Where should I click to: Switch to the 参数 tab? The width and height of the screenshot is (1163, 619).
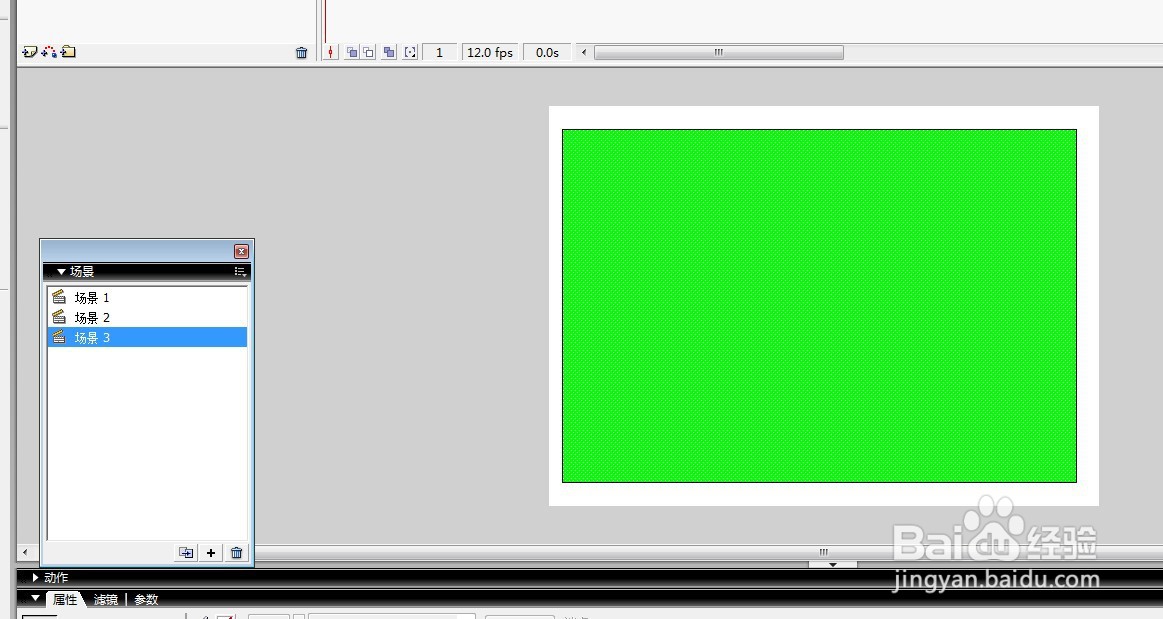coord(146,600)
